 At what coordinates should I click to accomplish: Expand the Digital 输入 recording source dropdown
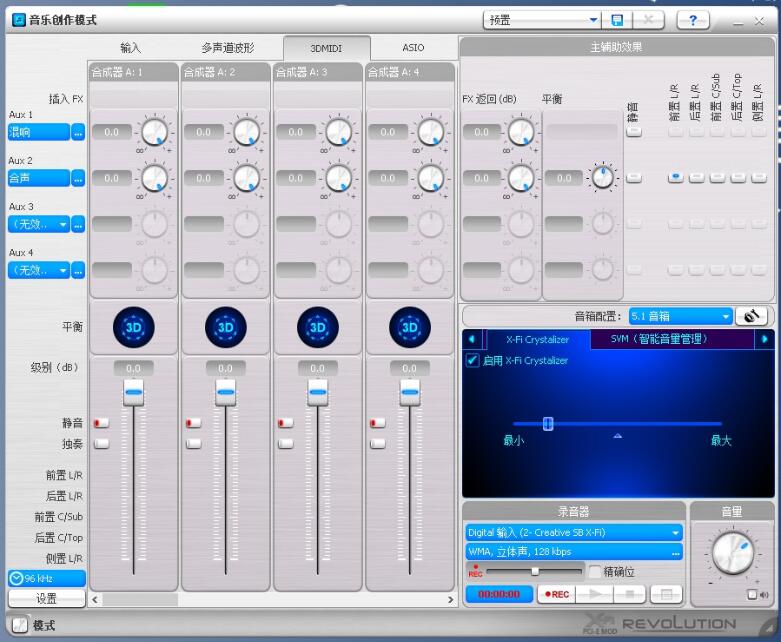574,533
